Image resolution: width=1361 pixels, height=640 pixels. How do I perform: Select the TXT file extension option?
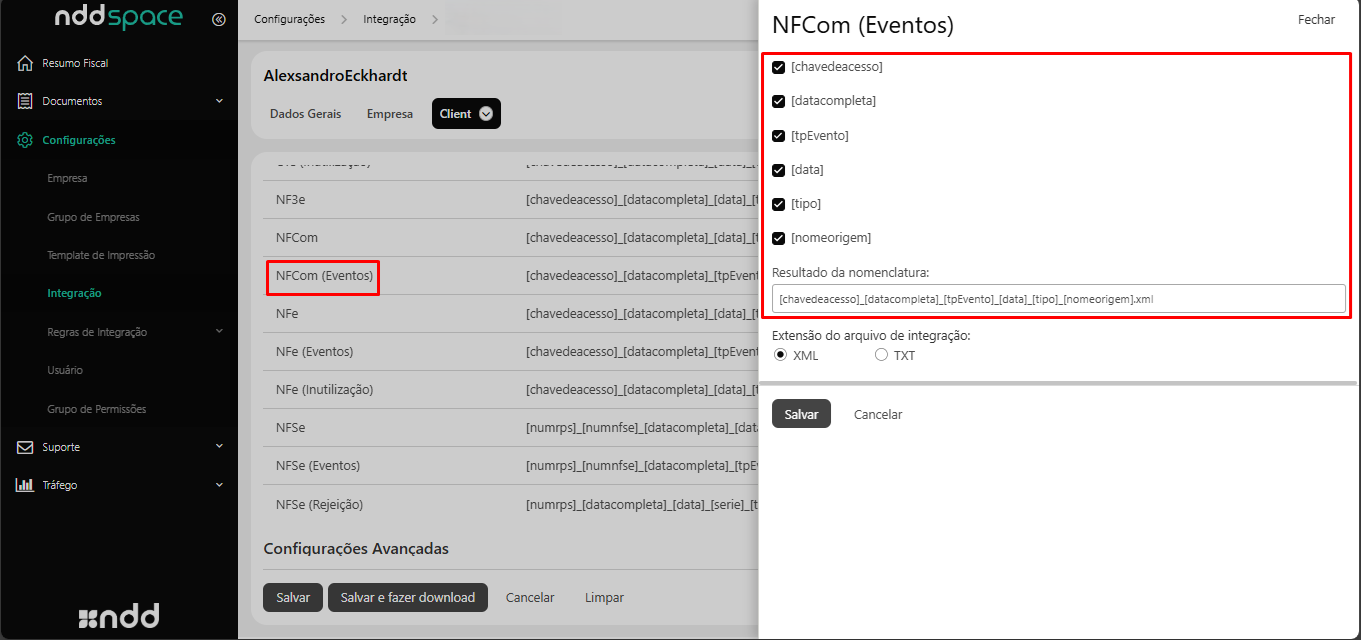pos(881,355)
